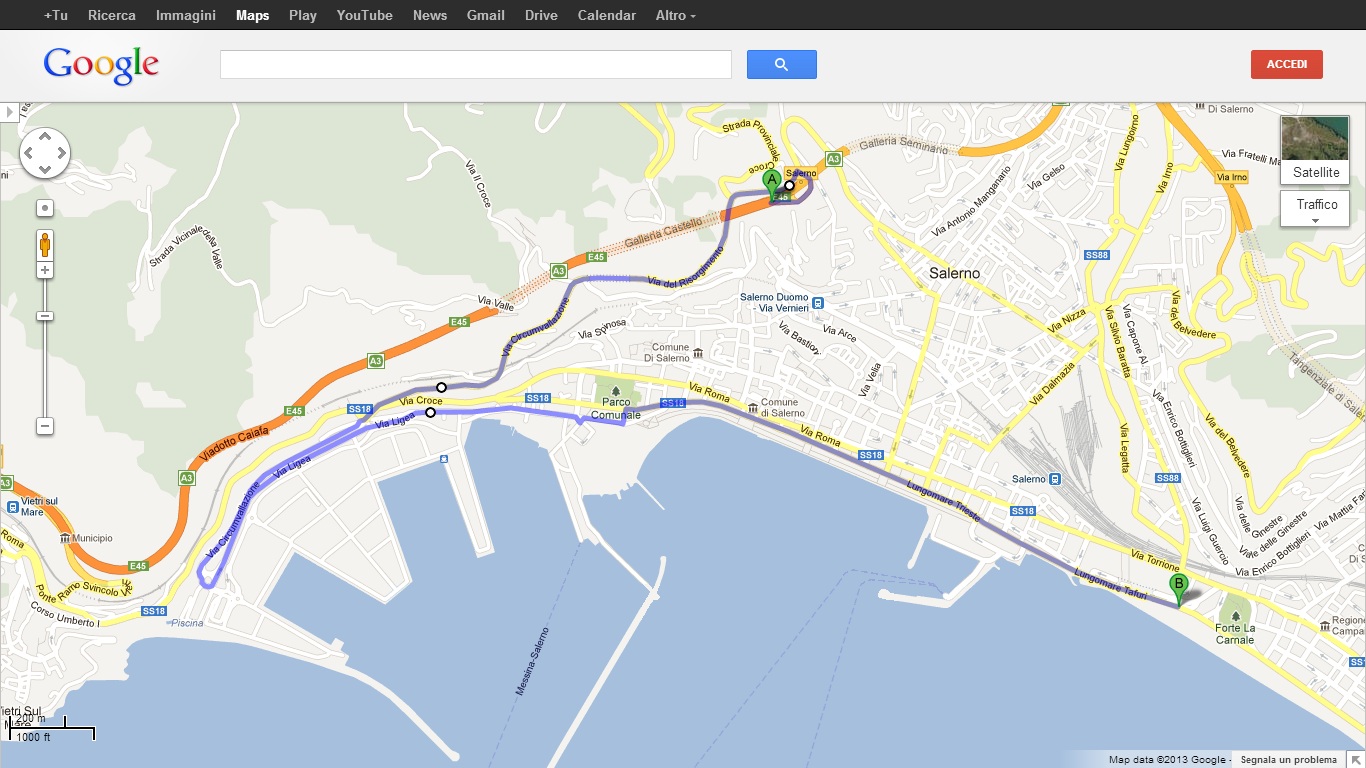Click the Lungomare Trieste road label
Image resolution: width=1366 pixels, height=768 pixels.
click(945, 502)
